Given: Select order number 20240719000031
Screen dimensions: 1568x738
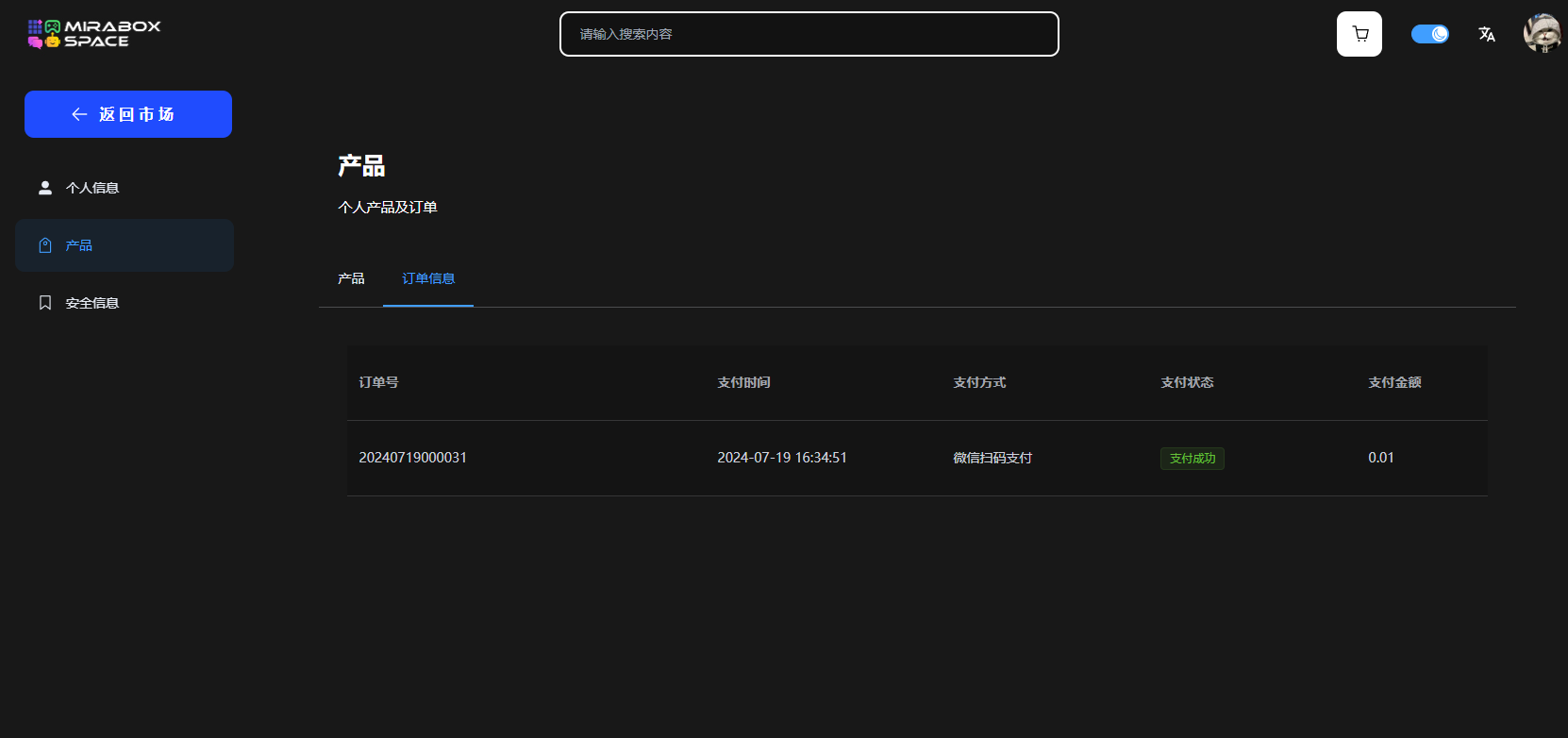Looking at the screenshot, I should click(412, 458).
